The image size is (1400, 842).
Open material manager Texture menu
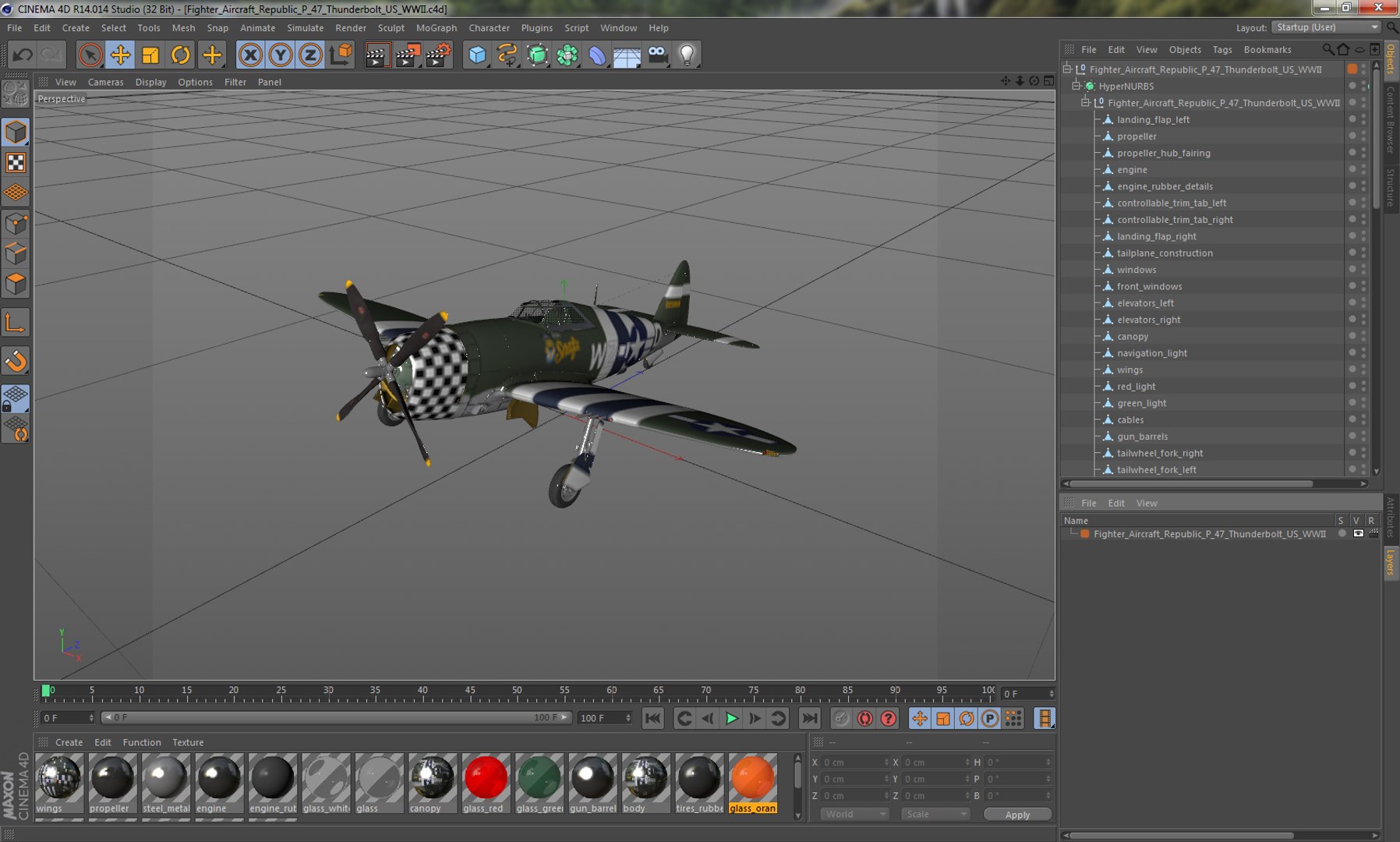(x=188, y=742)
